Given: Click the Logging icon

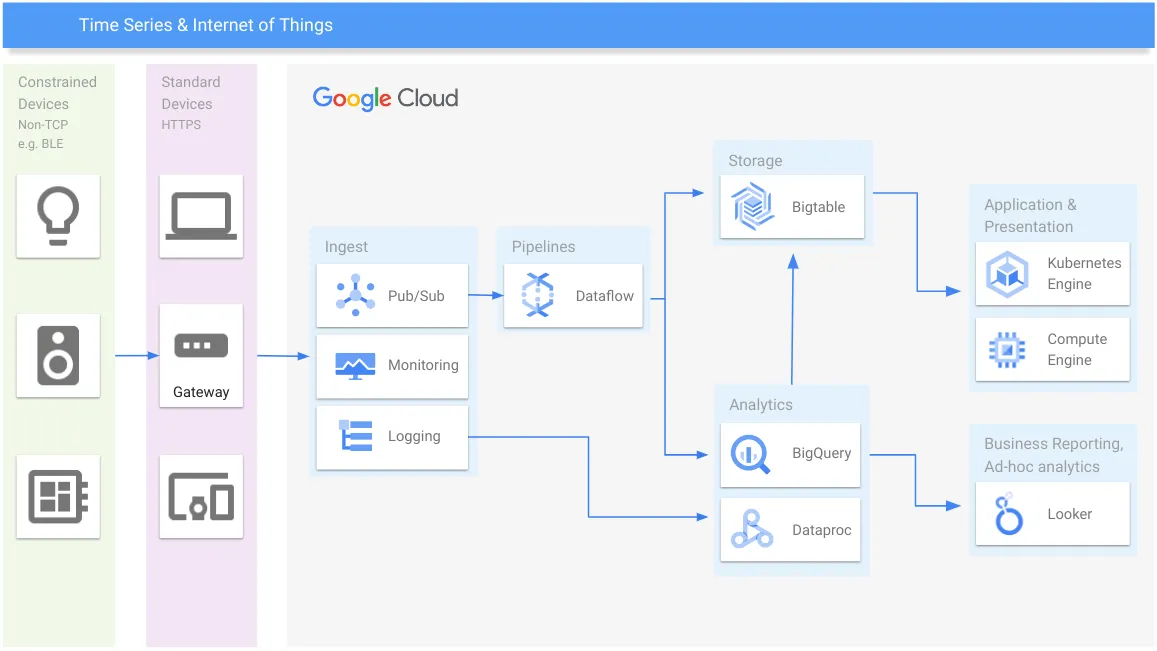Looking at the screenshot, I should tap(356, 435).
